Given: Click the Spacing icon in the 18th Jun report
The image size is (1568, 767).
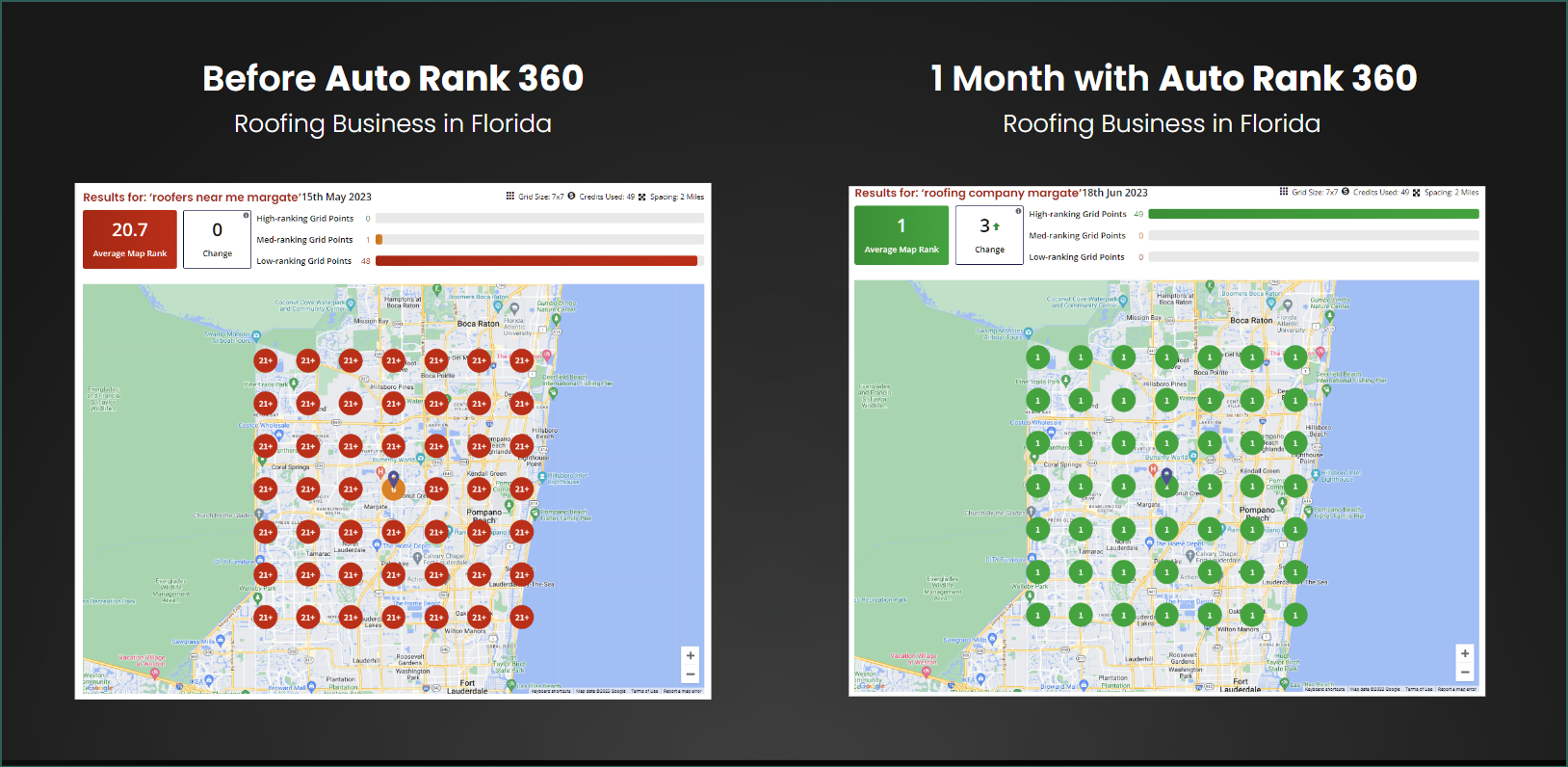Looking at the screenshot, I should tap(1416, 193).
